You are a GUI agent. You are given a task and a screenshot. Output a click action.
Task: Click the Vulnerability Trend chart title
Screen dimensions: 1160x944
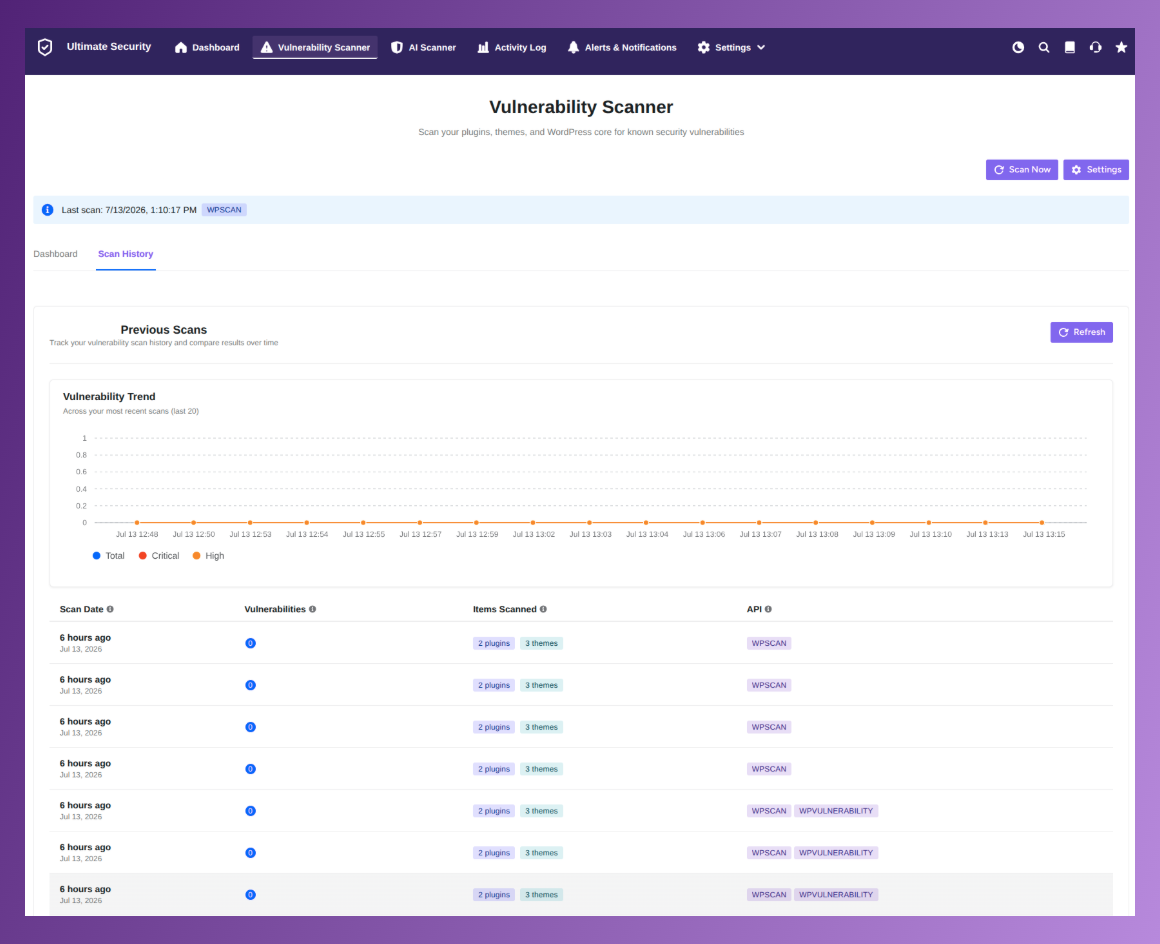point(109,397)
